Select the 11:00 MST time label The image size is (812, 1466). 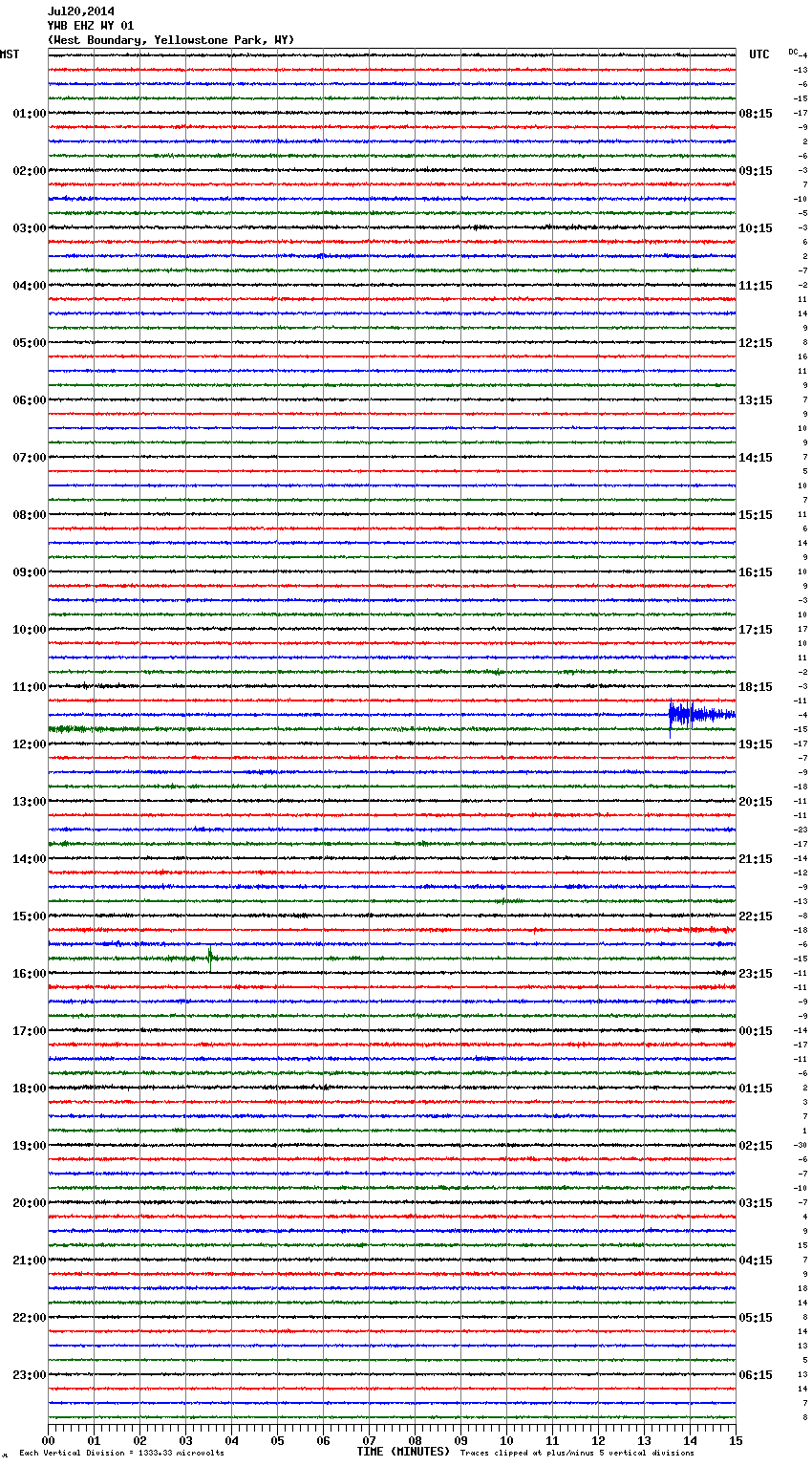(x=29, y=687)
